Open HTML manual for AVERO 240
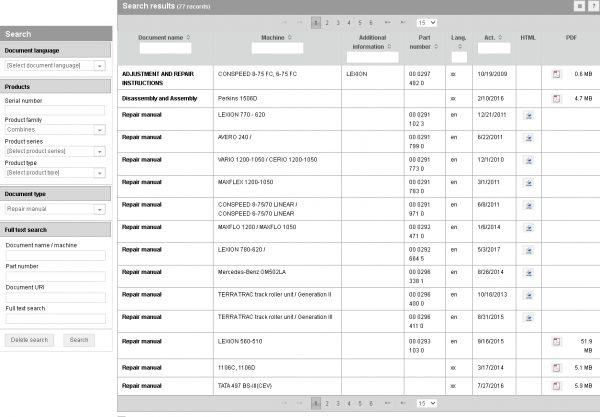This screenshot has height=417, width=600. 529,138
